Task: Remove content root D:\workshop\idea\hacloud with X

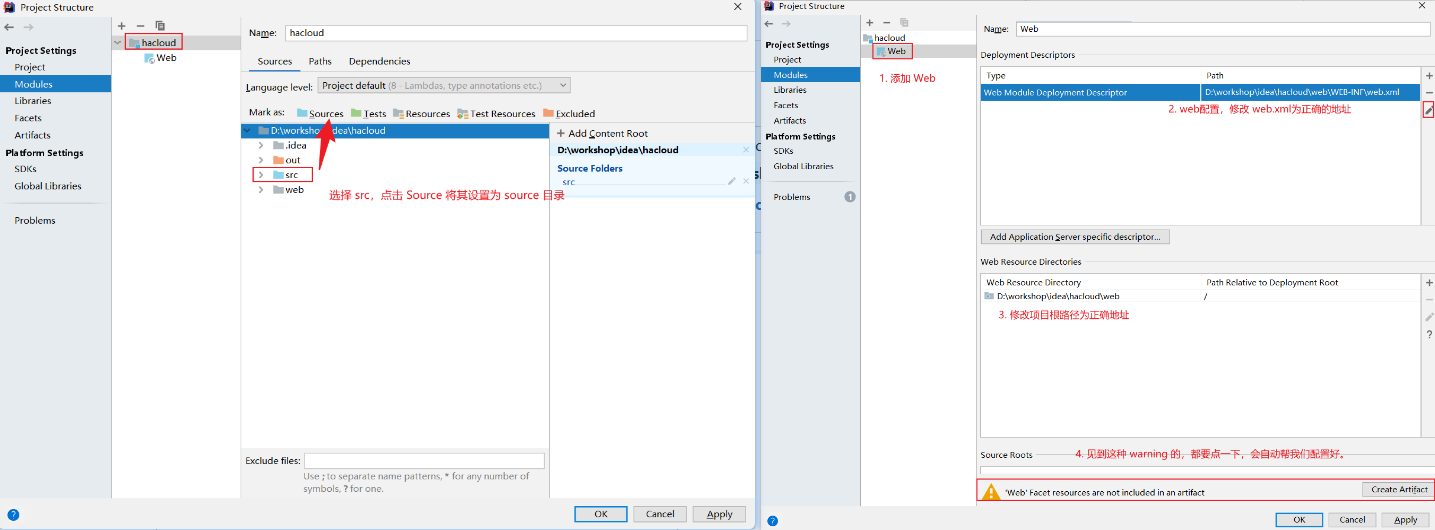Action: point(746,150)
